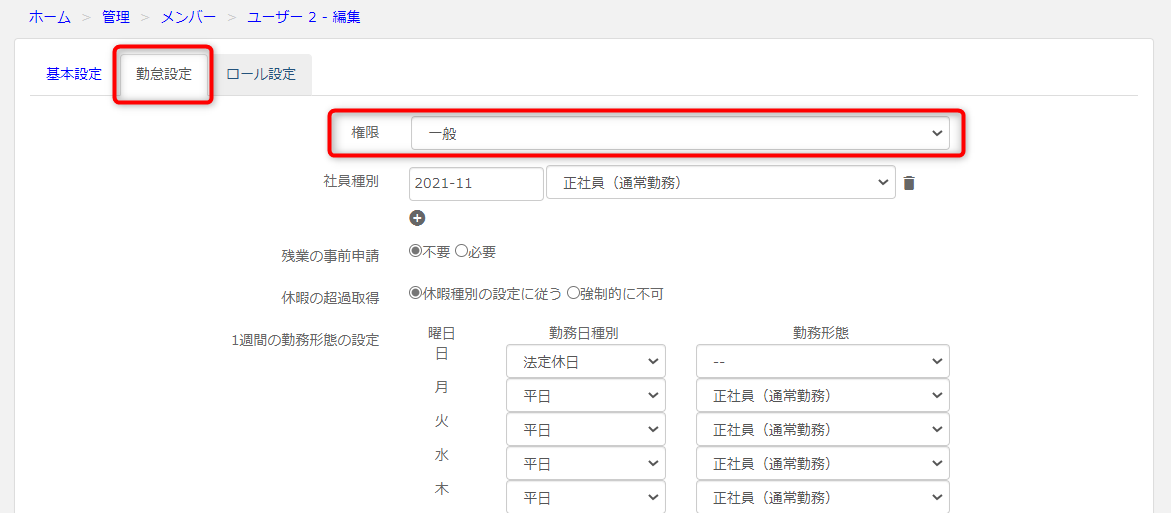The image size is (1171, 513).
Task: Click the 権限 label
Action: point(365,132)
